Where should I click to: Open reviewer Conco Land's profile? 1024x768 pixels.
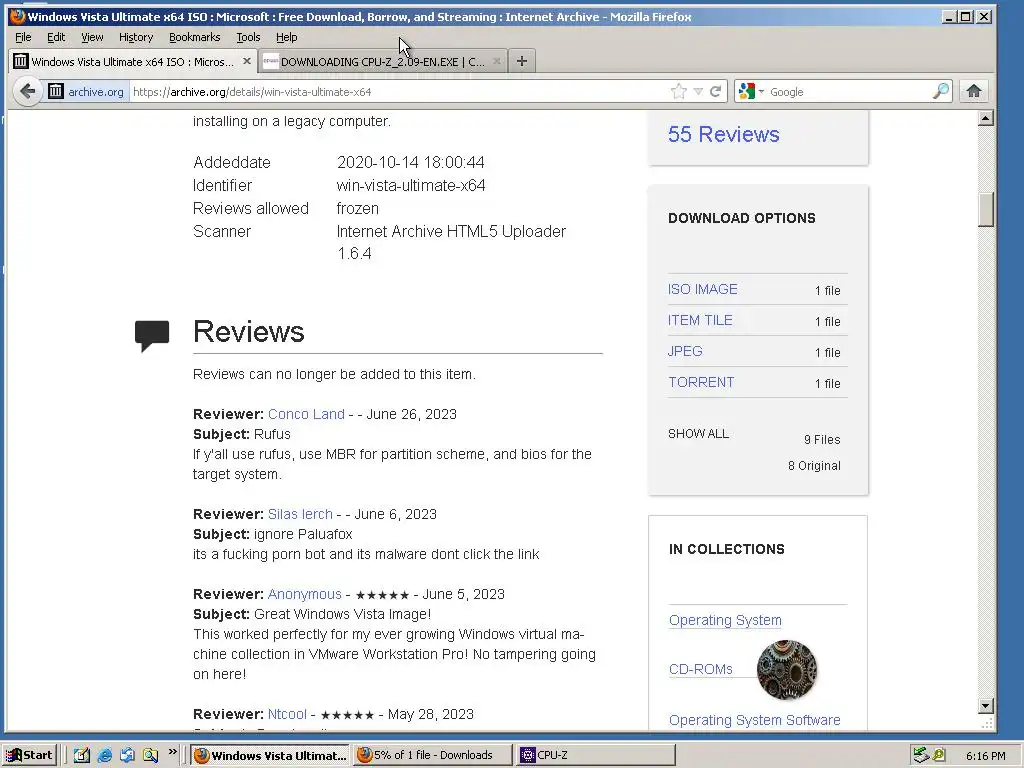(x=306, y=414)
